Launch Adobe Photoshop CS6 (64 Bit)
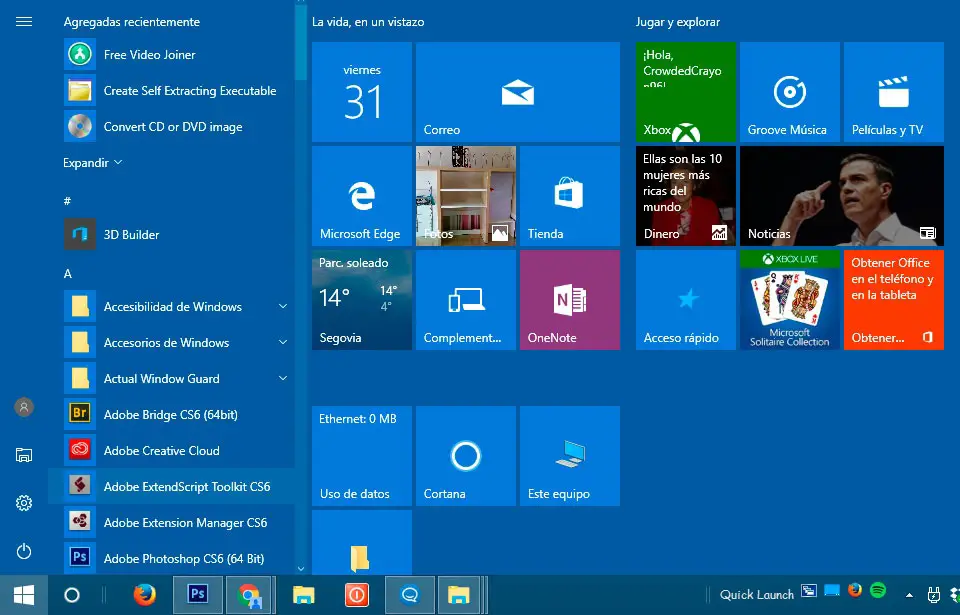Screen dimensions: 960x615 [x=183, y=558]
